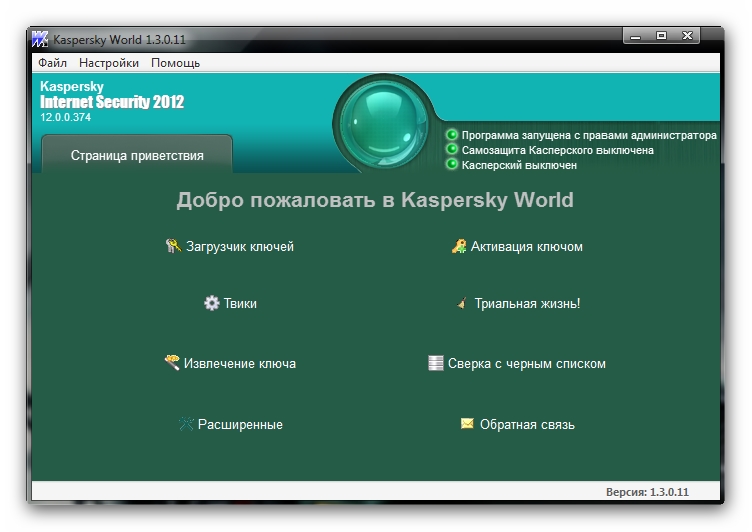
Task: Select the Страница приветствия tab
Action: [137, 154]
